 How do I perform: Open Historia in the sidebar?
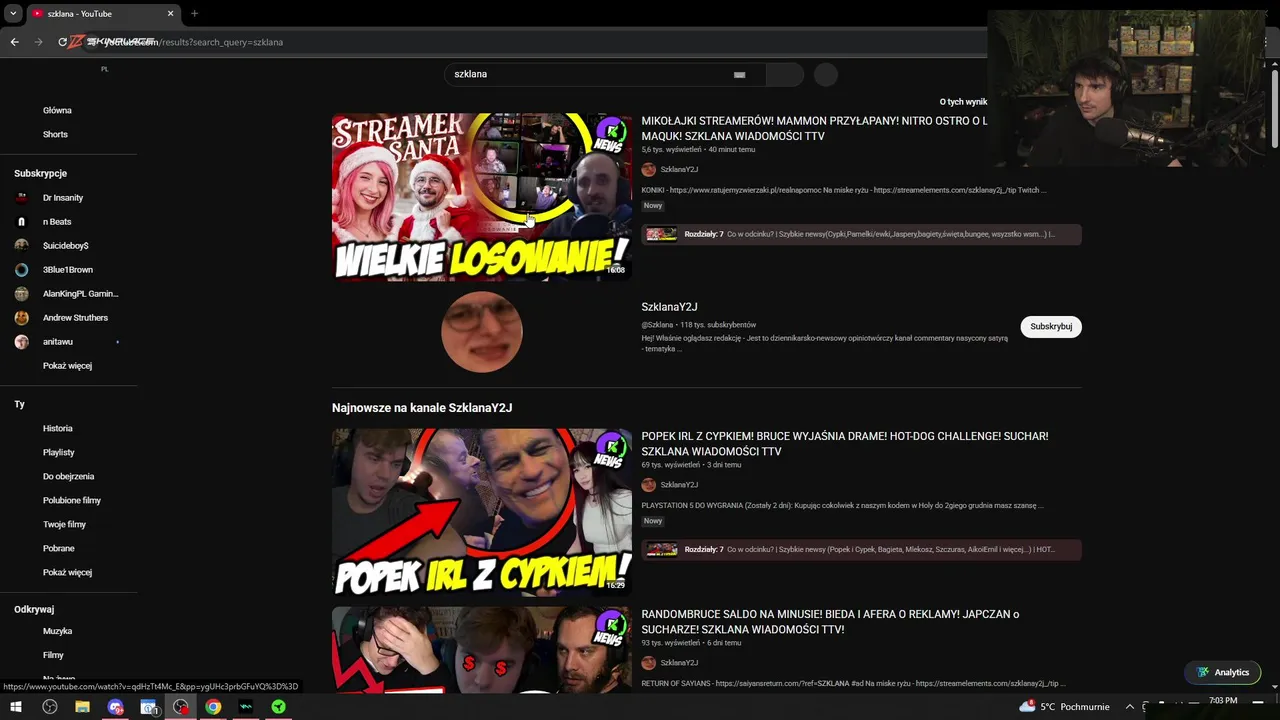57,428
